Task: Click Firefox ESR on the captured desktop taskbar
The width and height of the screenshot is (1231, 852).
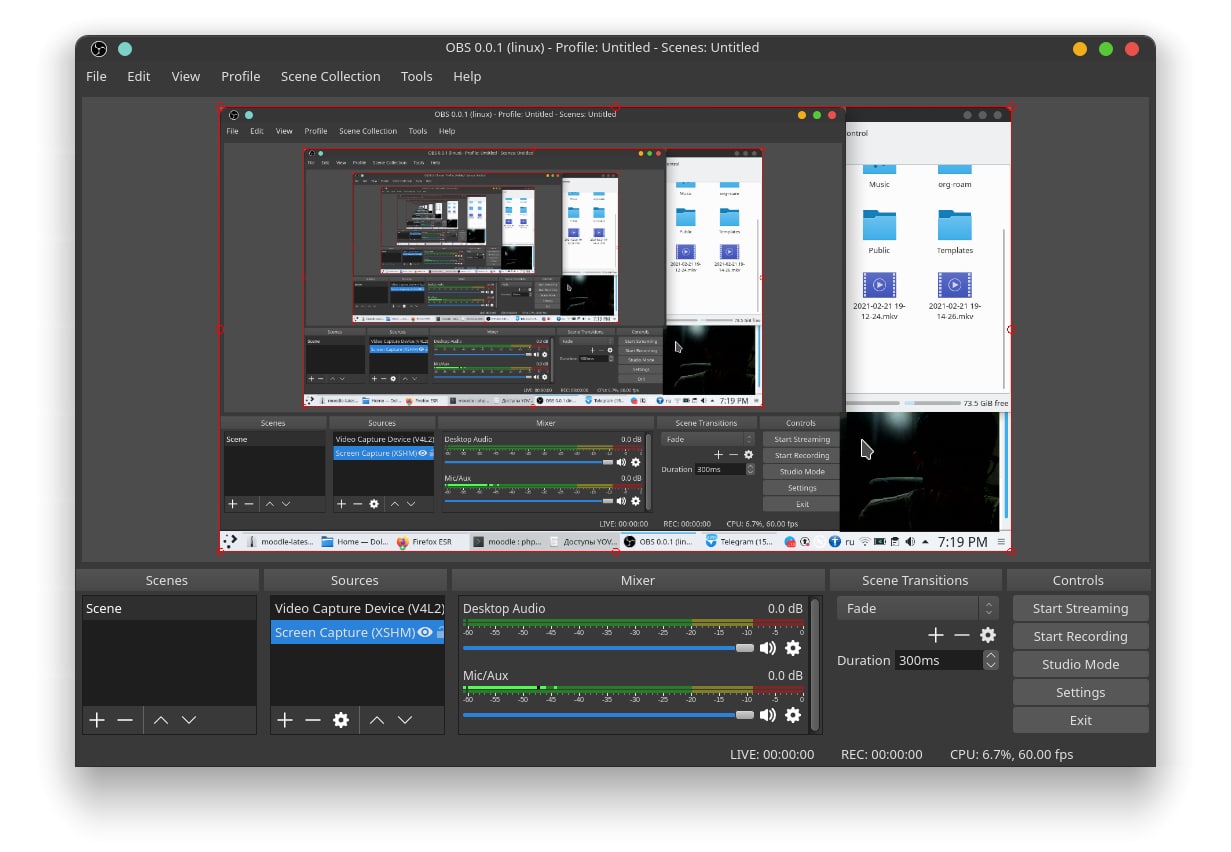Action: click(x=425, y=542)
